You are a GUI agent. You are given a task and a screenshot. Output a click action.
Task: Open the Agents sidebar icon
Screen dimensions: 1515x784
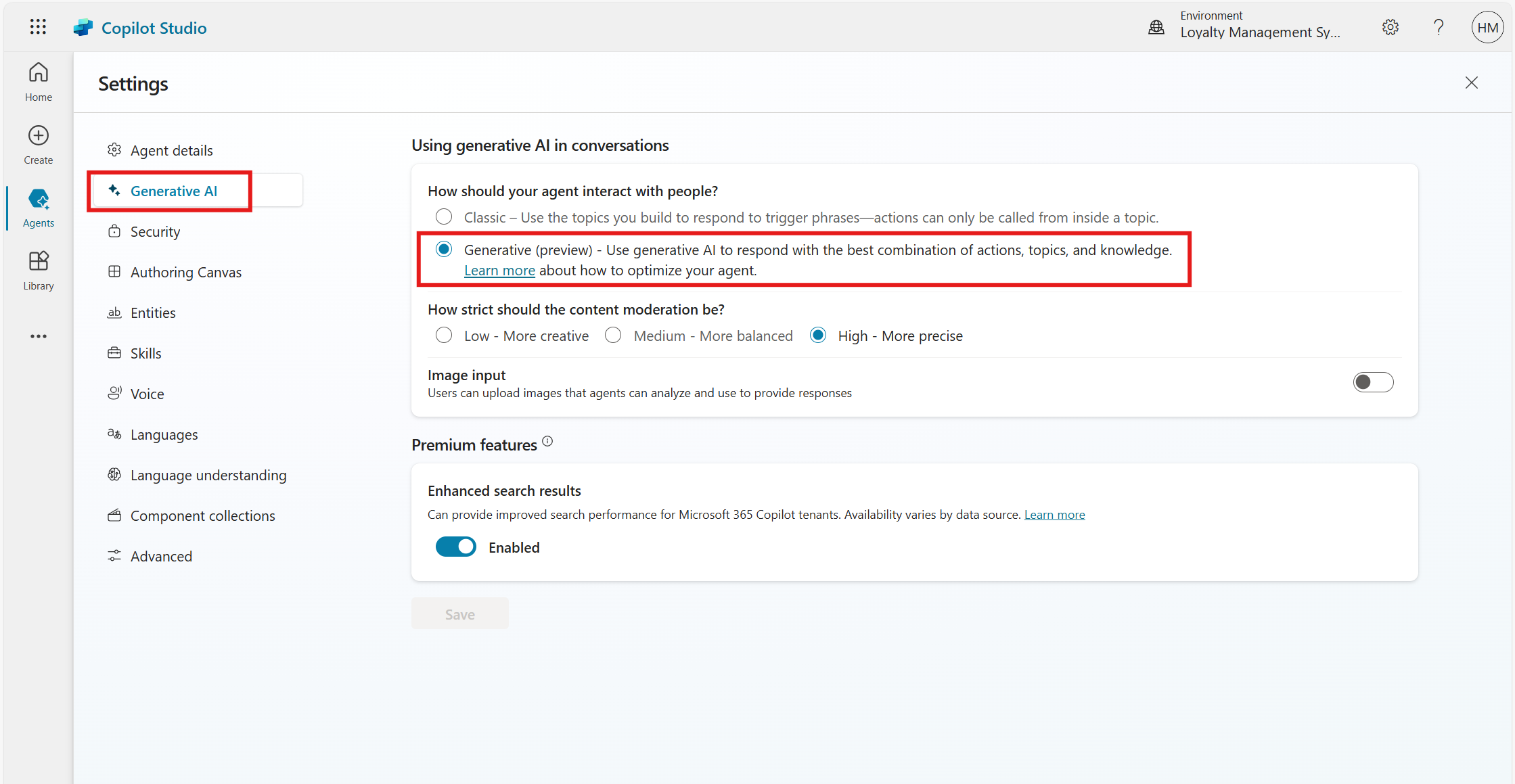coord(39,207)
